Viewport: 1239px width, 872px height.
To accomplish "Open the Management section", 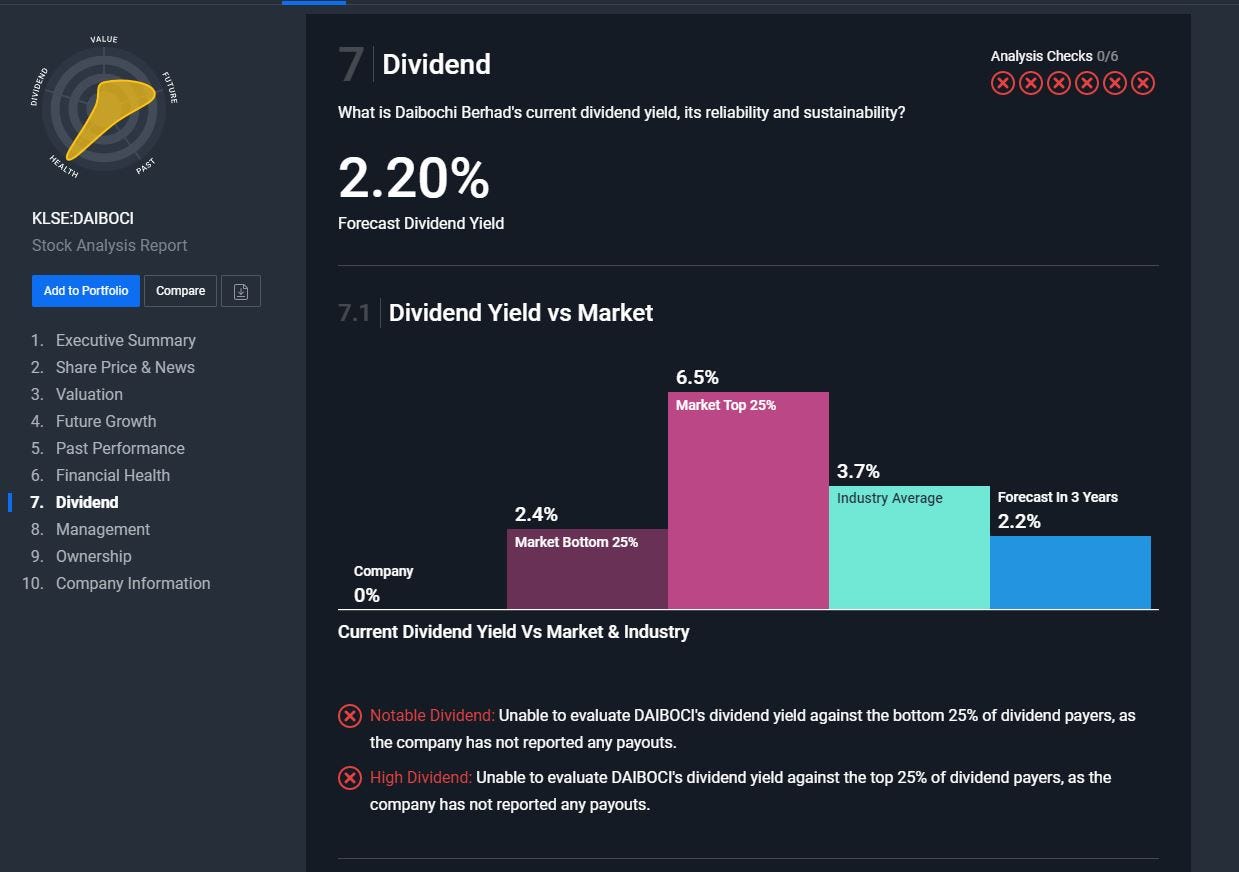I will [103, 529].
